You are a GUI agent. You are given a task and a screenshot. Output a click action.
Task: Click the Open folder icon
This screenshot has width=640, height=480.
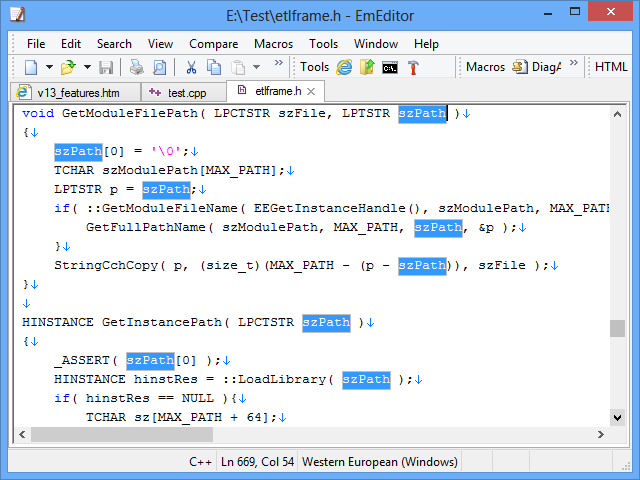click(68, 67)
